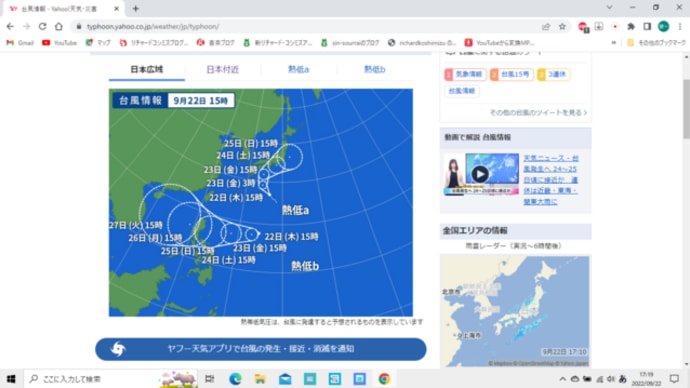The width and height of the screenshot is (690, 388).
Task: Open File Explorer from the taskbar
Action: (x=260, y=379)
